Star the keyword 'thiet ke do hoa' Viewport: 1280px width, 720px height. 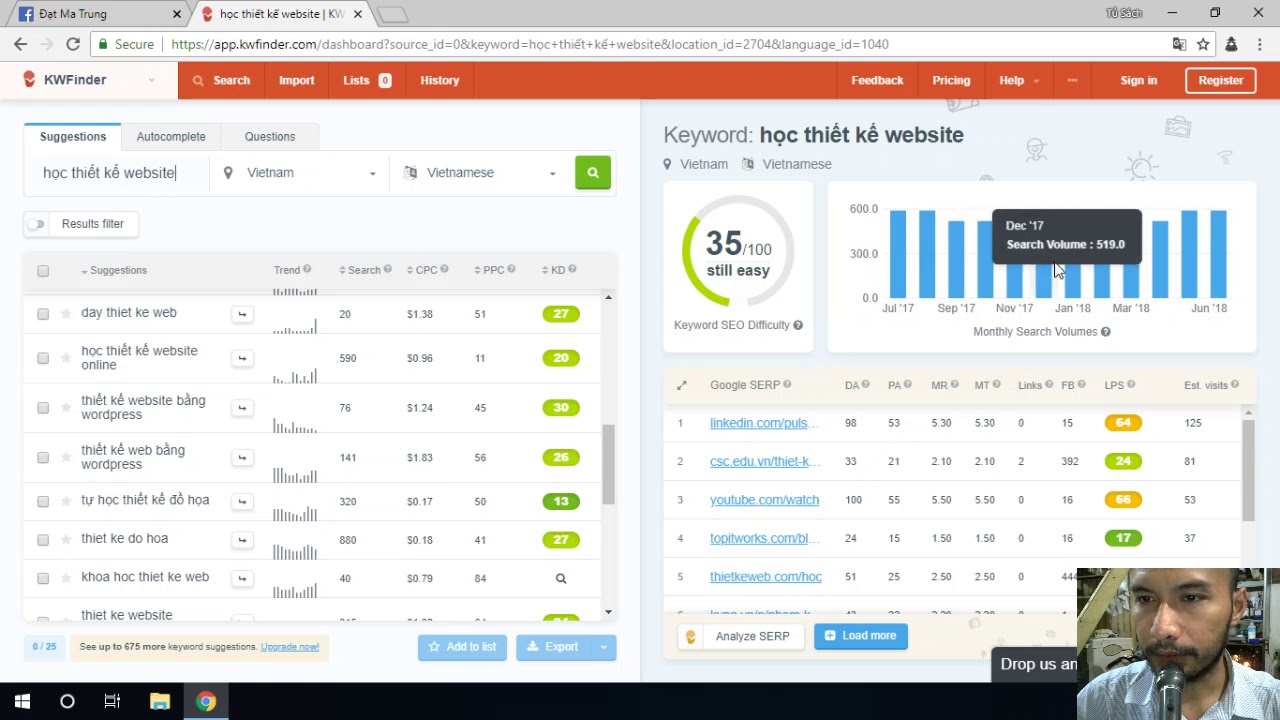pos(65,540)
